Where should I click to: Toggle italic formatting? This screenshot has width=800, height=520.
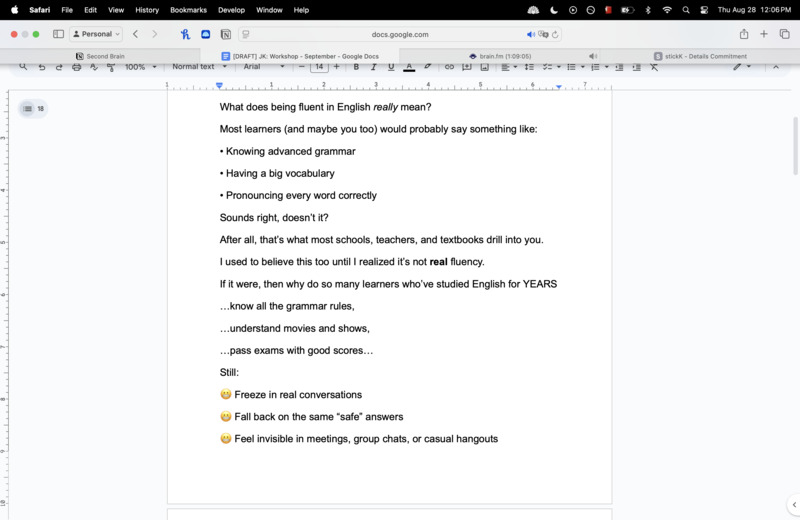(x=373, y=67)
